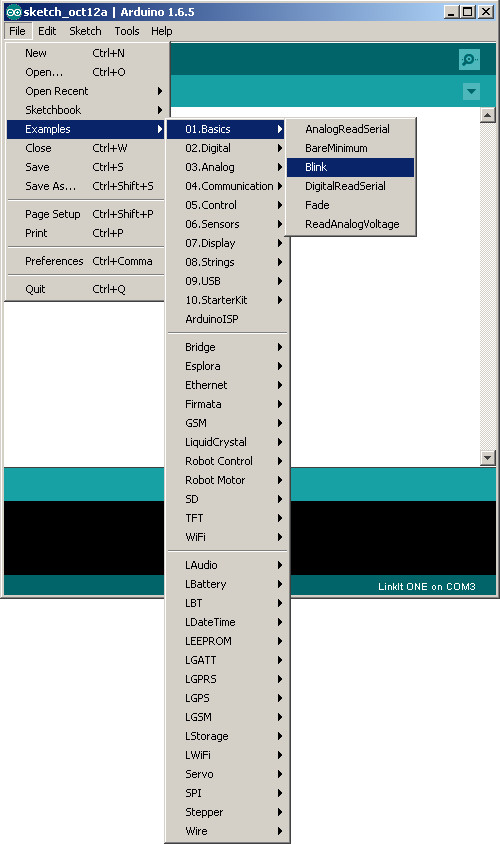Expand Robot Control examples
The width and height of the screenshot is (500, 844).
pyautogui.click(x=227, y=461)
